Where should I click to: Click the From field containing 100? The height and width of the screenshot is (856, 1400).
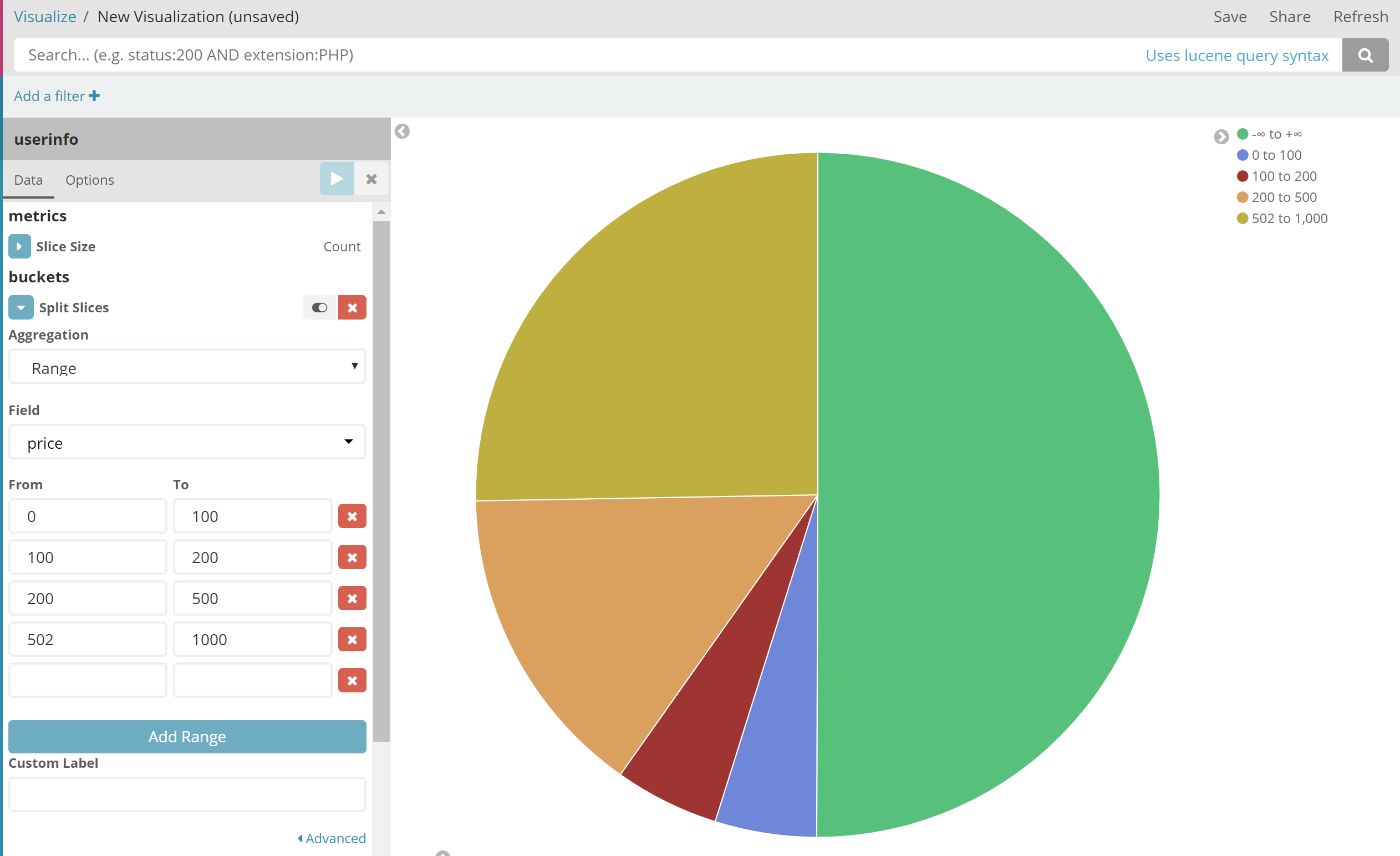(x=88, y=557)
